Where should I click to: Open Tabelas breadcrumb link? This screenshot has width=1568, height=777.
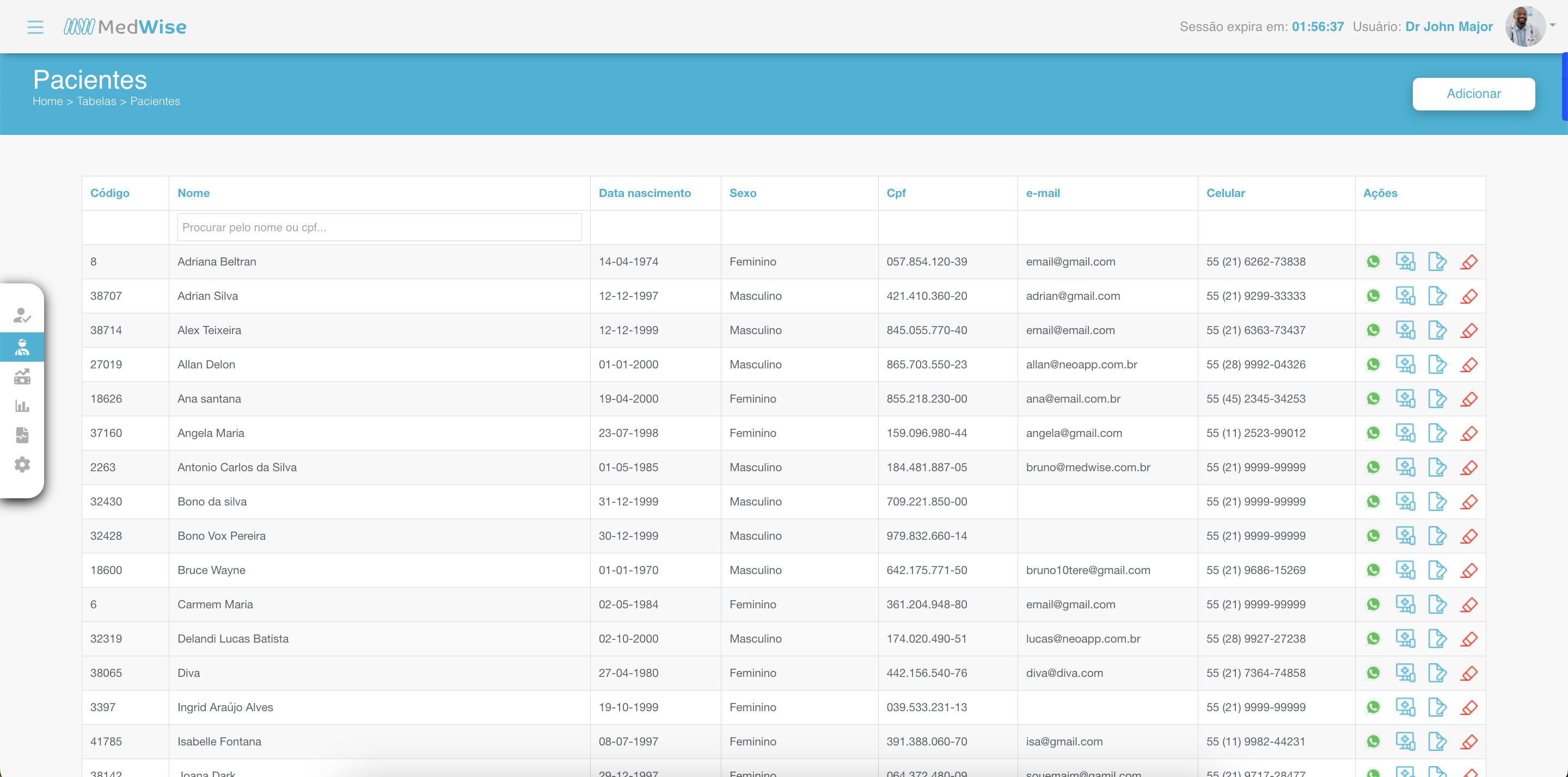tap(96, 101)
